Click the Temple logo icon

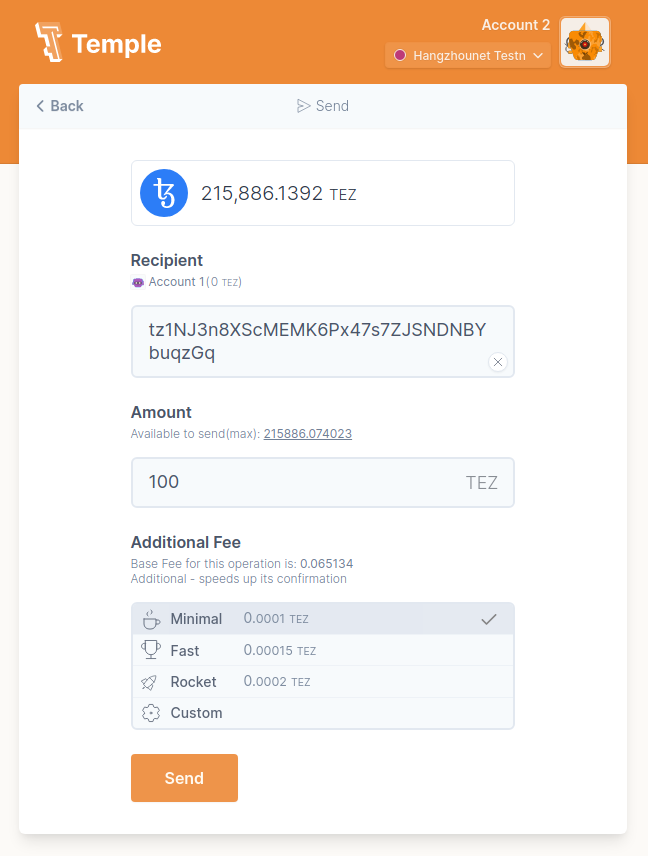[49, 43]
